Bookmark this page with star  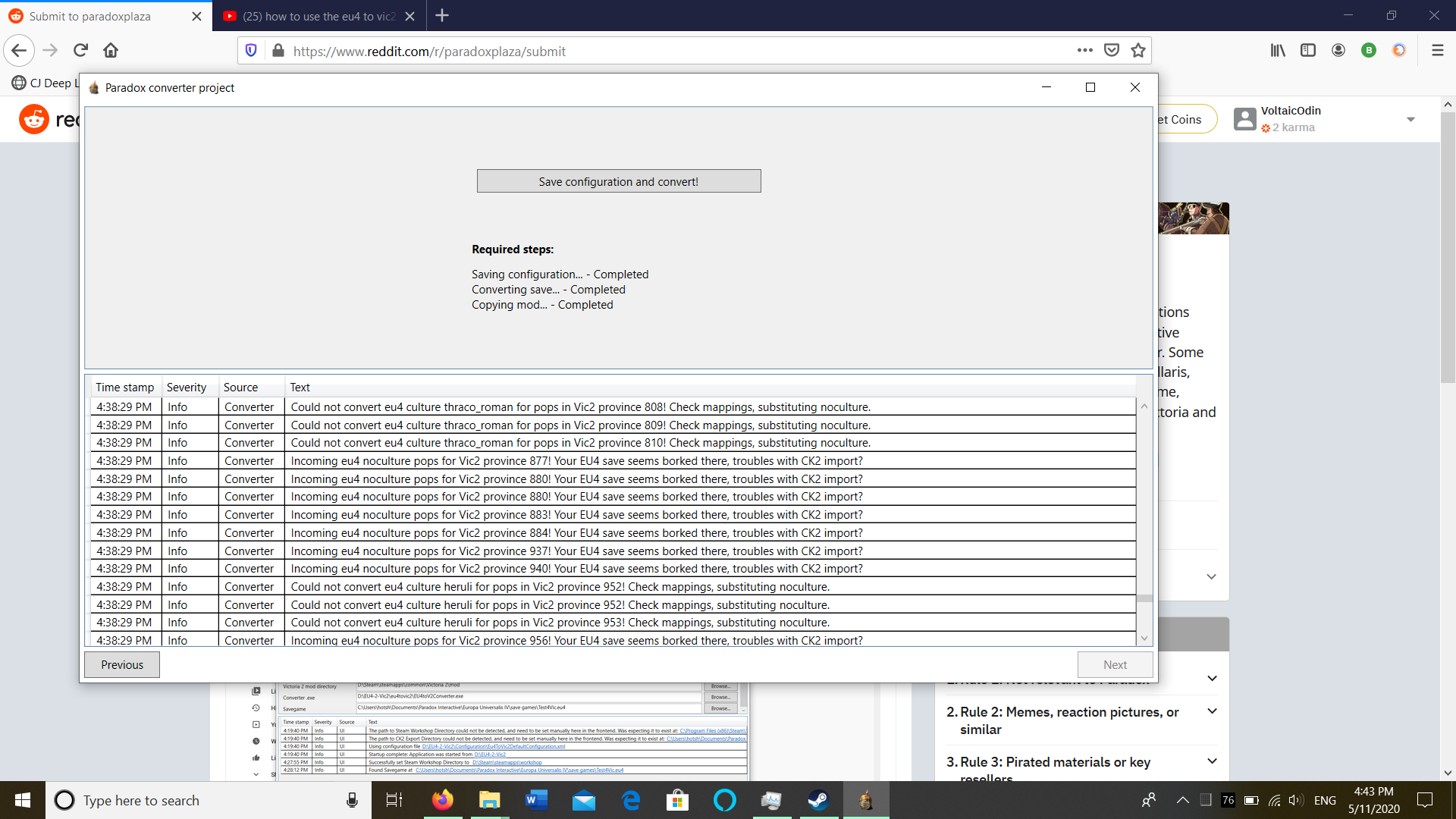(1138, 51)
